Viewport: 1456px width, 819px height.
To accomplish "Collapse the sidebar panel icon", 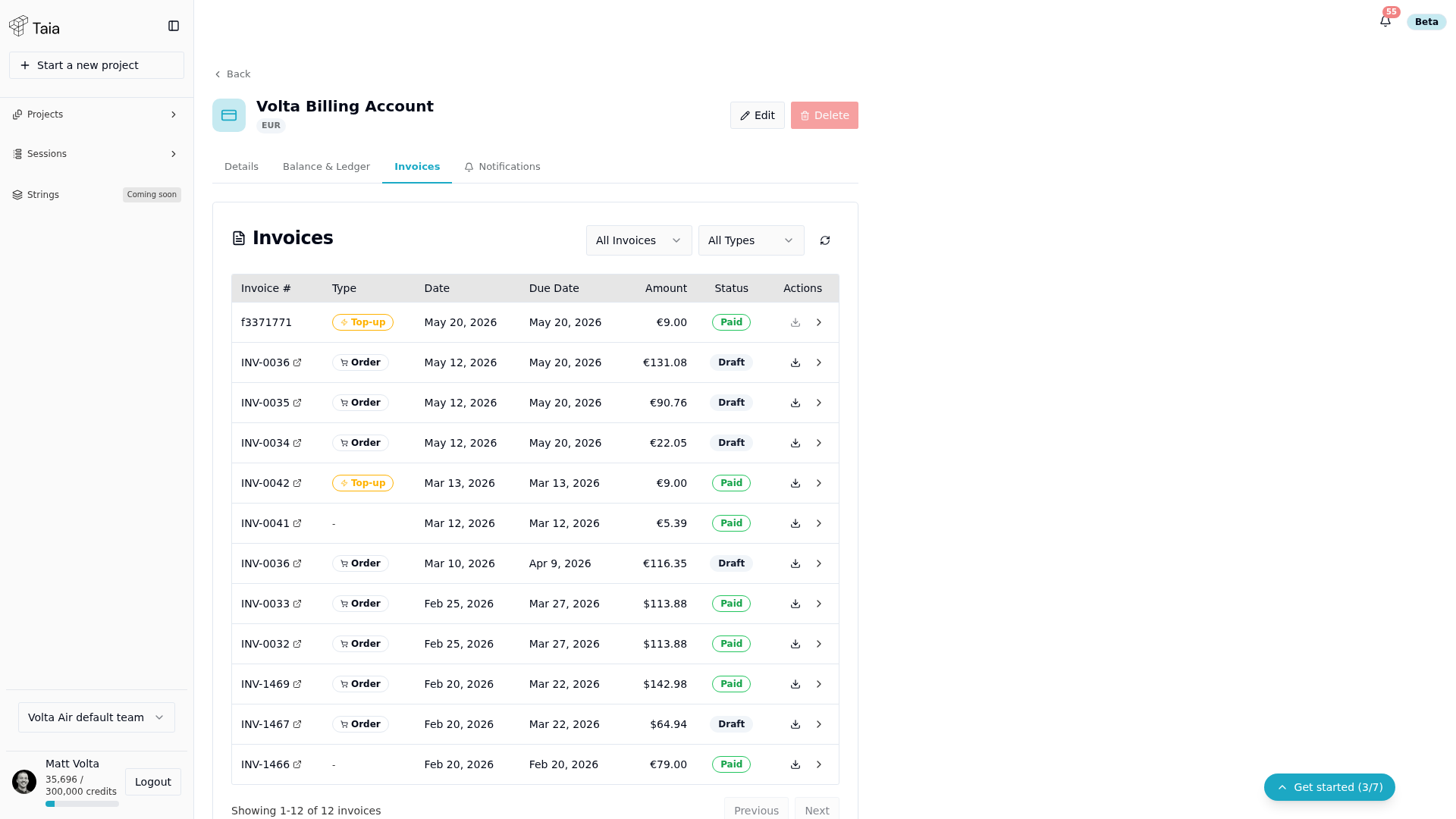I will (x=174, y=26).
